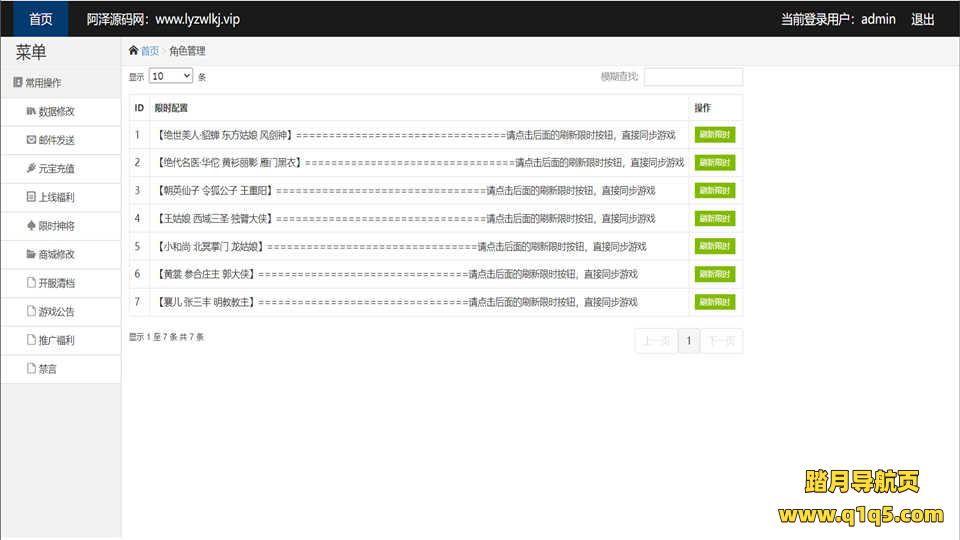Click the spade icon for 限时神将
Image resolution: width=960 pixels, height=540 pixels.
(x=31, y=226)
